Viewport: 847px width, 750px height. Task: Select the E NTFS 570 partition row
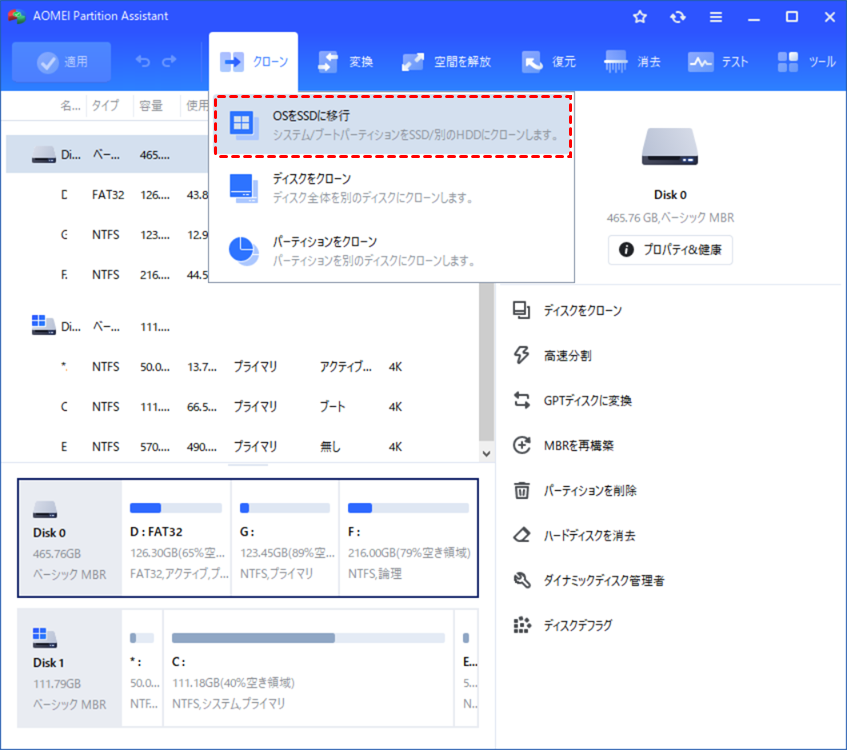242,446
